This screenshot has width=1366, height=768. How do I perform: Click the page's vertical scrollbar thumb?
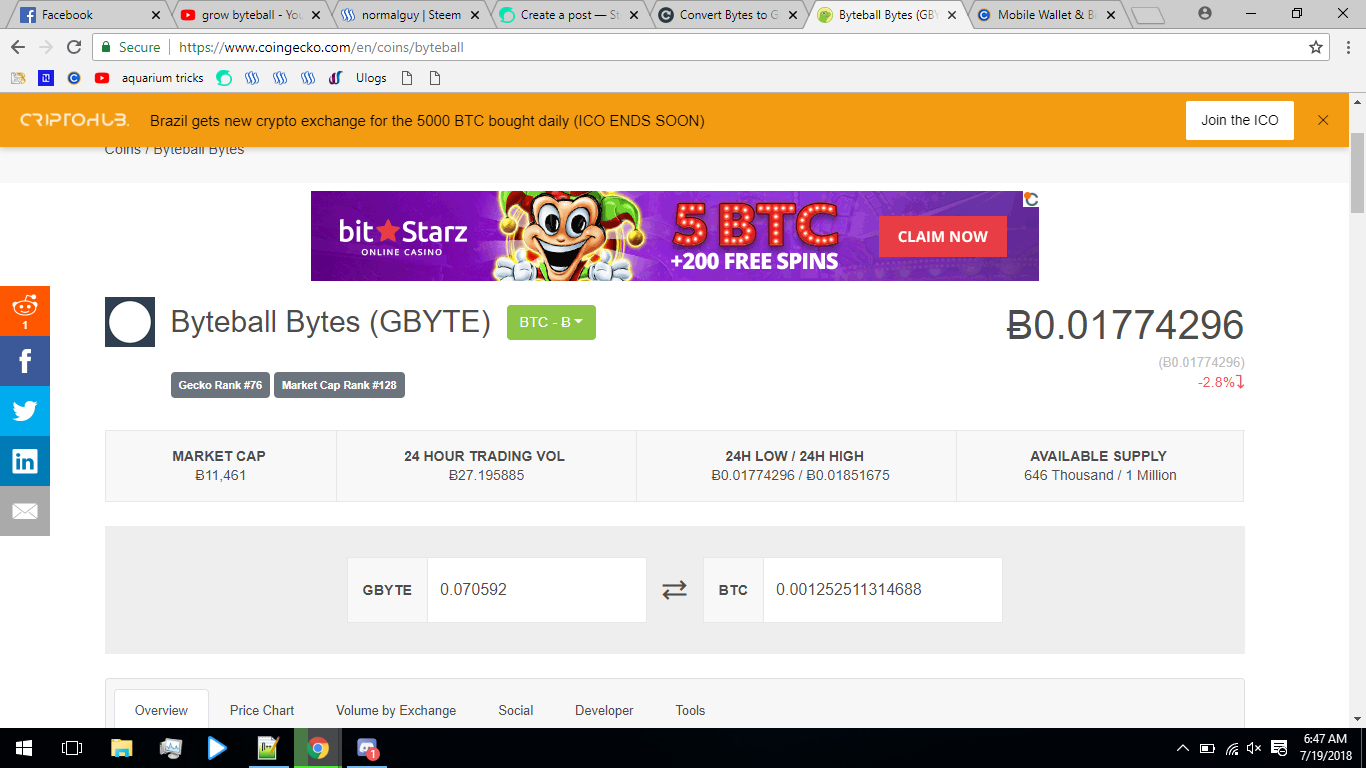(1357, 172)
